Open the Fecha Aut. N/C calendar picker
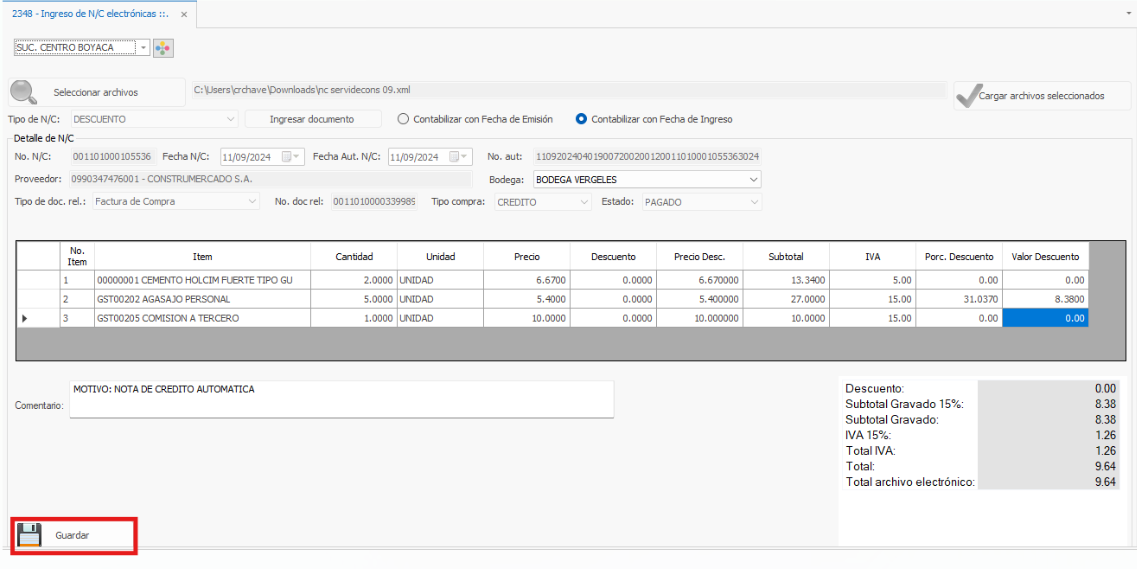The width and height of the screenshot is (1137, 569). [x=459, y=157]
